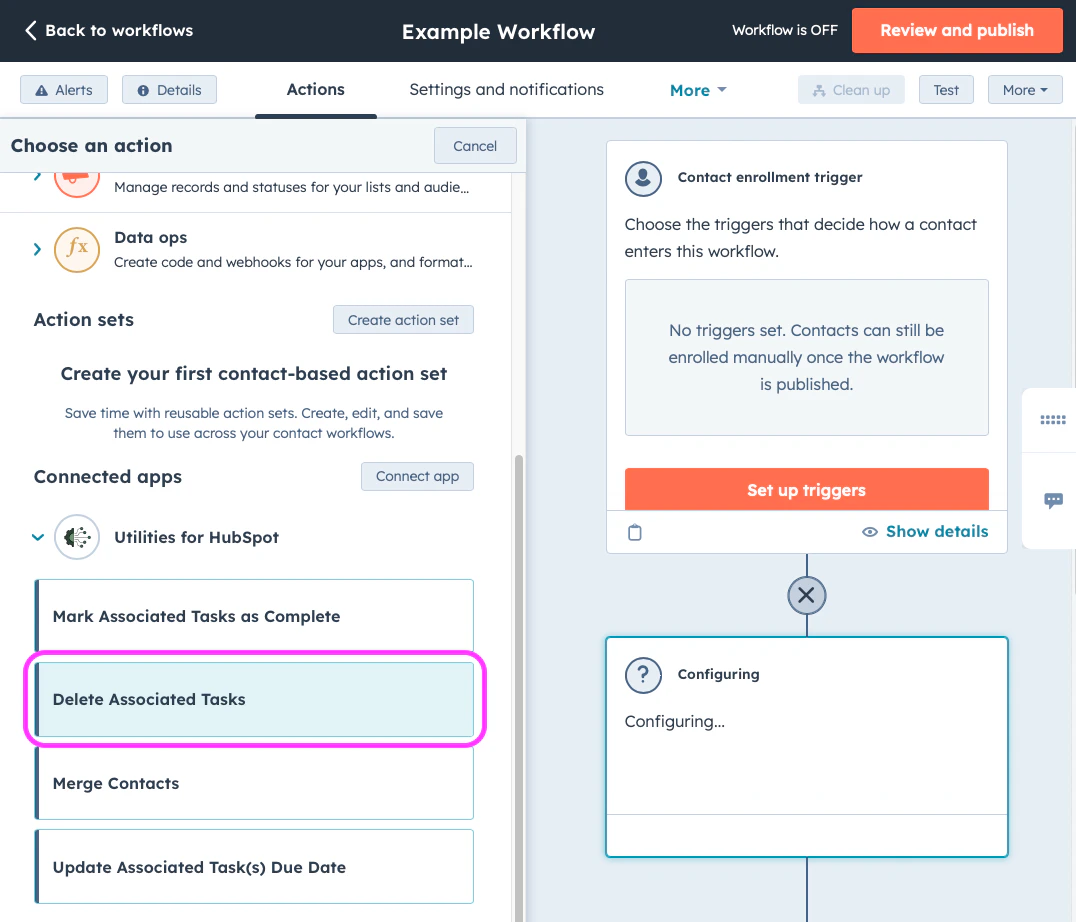
Task: Click the contact enrollment trigger person icon
Action: click(x=643, y=179)
